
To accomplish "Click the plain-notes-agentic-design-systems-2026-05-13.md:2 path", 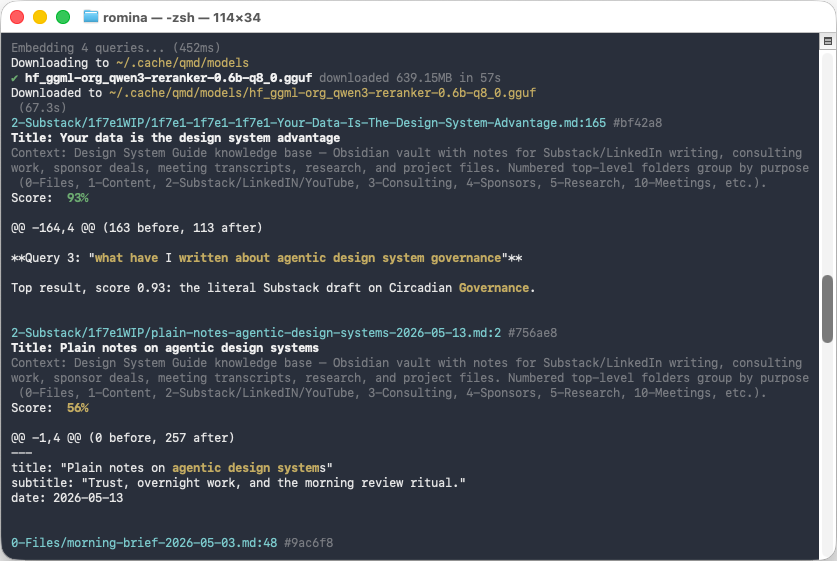I will [256, 333].
